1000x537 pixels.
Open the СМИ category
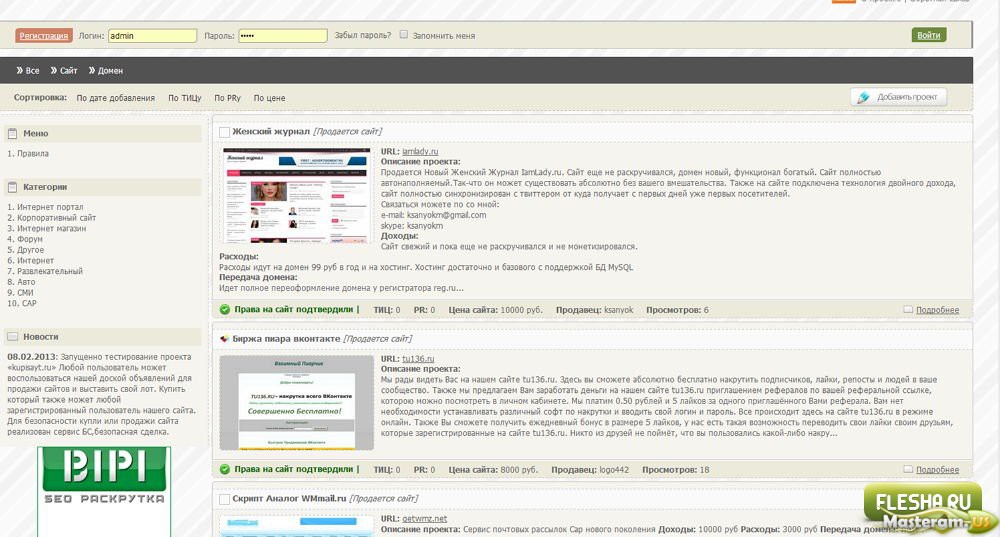[26, 293]
